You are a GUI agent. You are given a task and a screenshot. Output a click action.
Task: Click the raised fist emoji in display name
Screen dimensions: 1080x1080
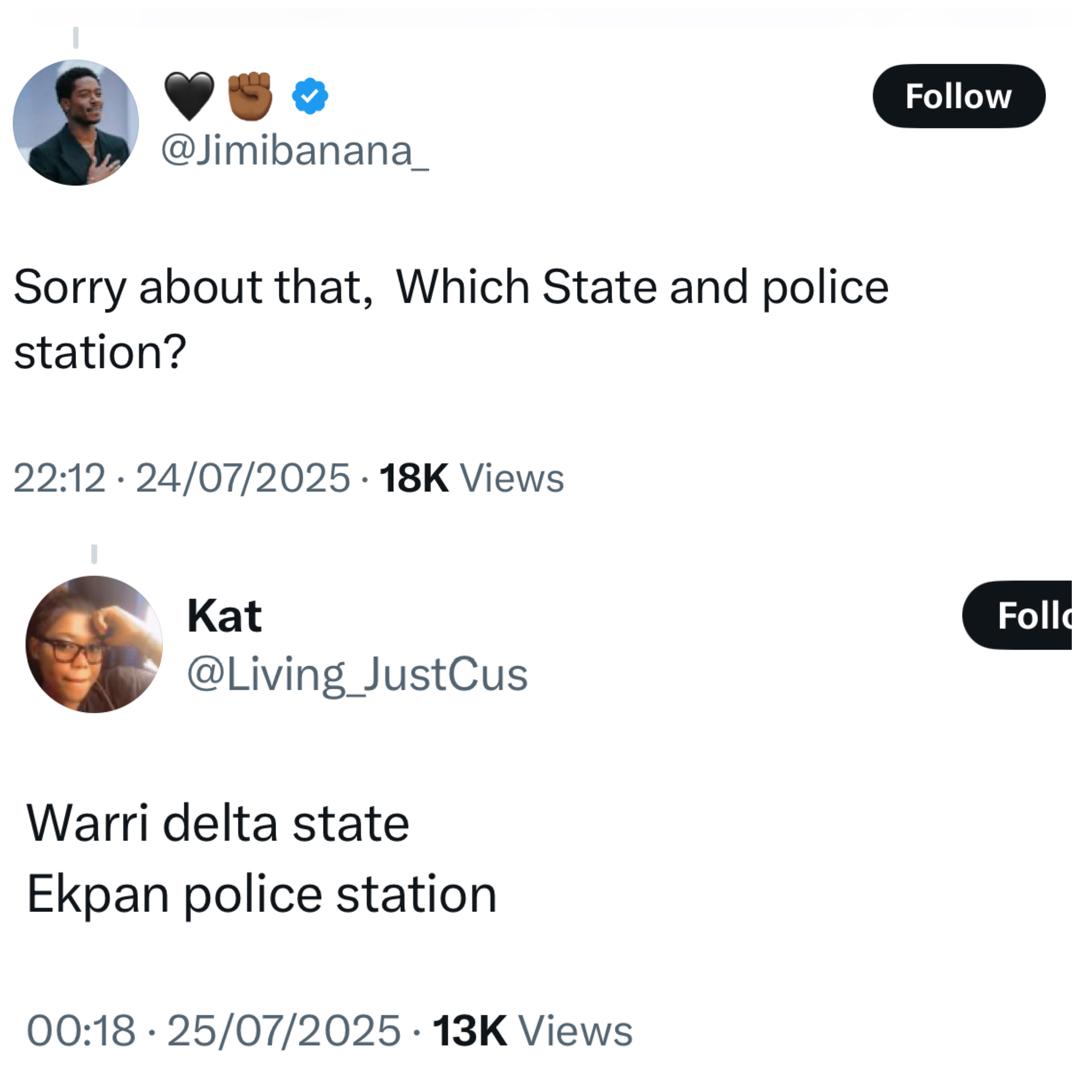click(250, 96)
